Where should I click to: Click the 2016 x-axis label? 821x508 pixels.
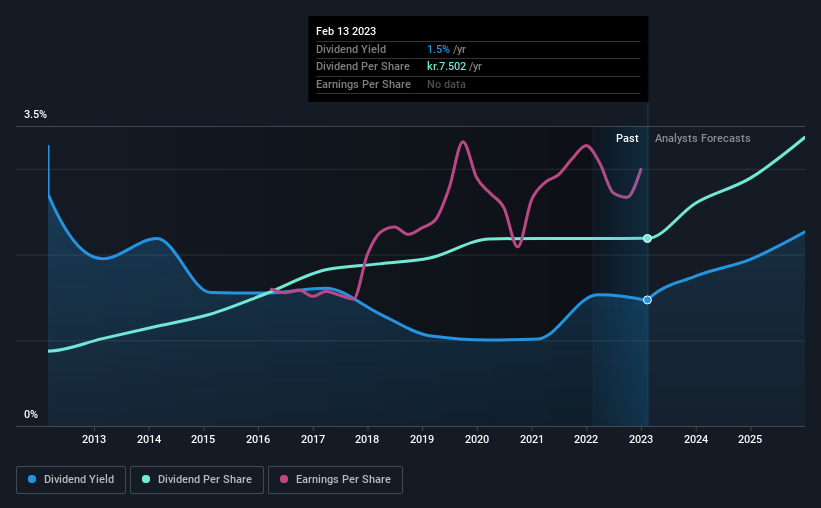point(258,439)
